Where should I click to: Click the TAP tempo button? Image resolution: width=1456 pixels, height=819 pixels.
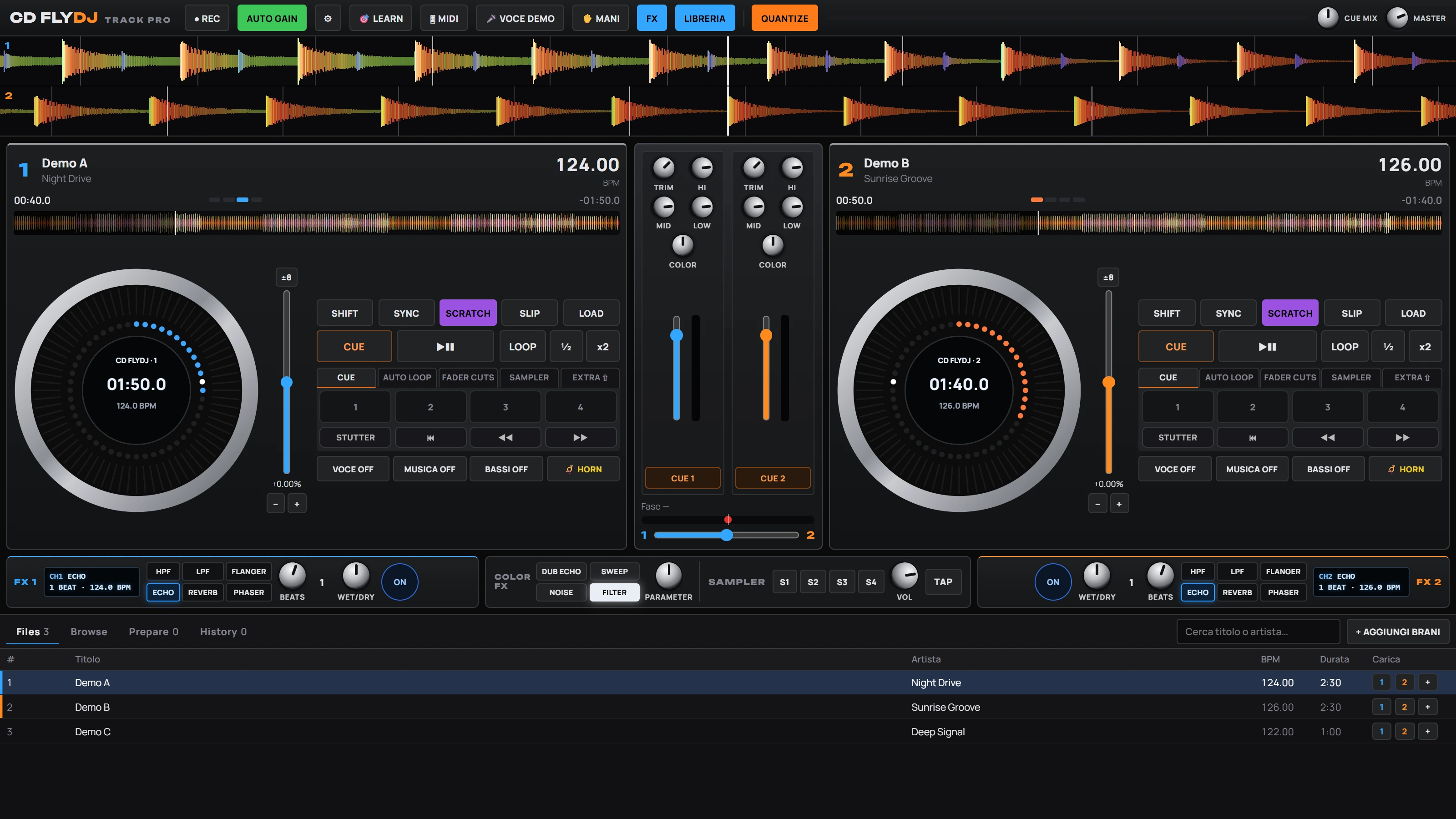[x=943, y=582]
